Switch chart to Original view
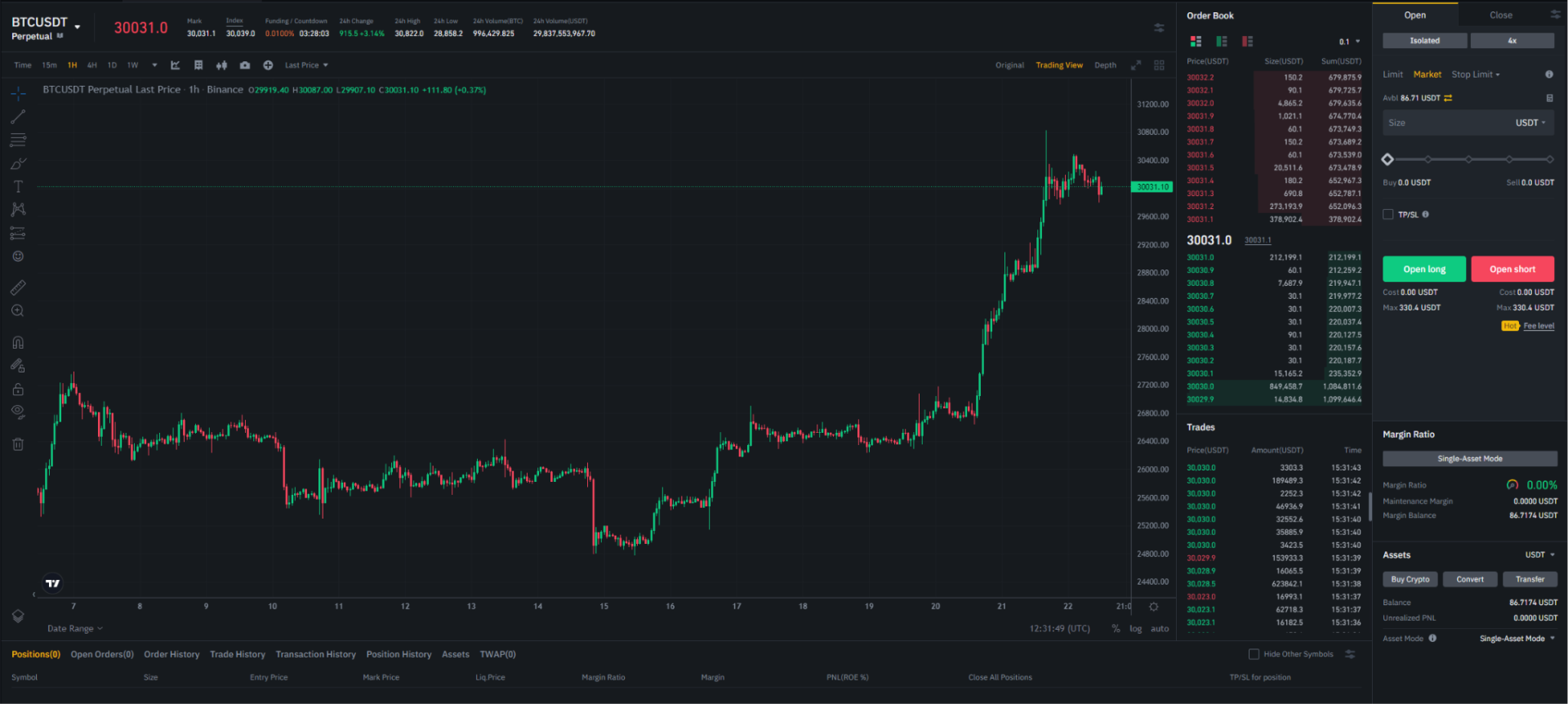1568x704 pixels. [x=1009, y=65]
